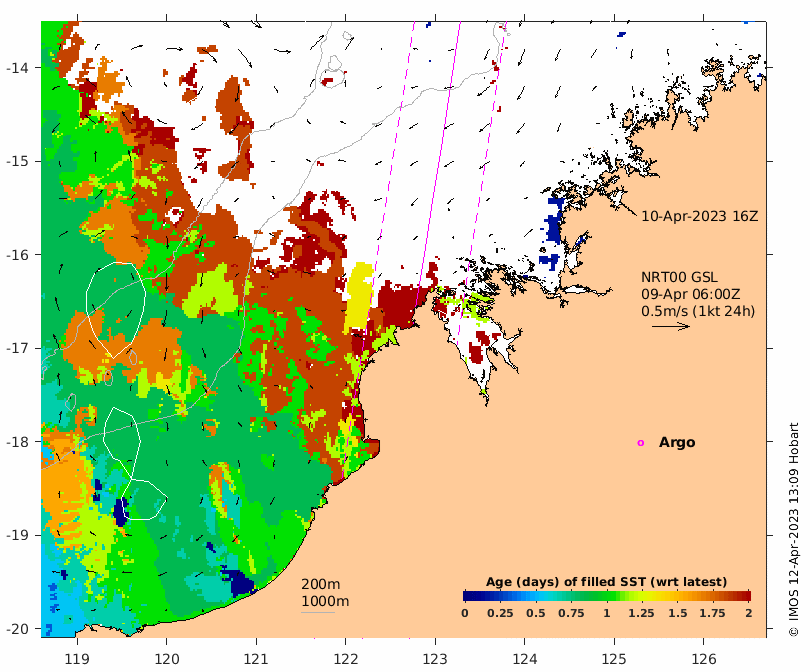The image size is (810, 672).
Task: Click the '200m' depth contour label
Action: 320,584
